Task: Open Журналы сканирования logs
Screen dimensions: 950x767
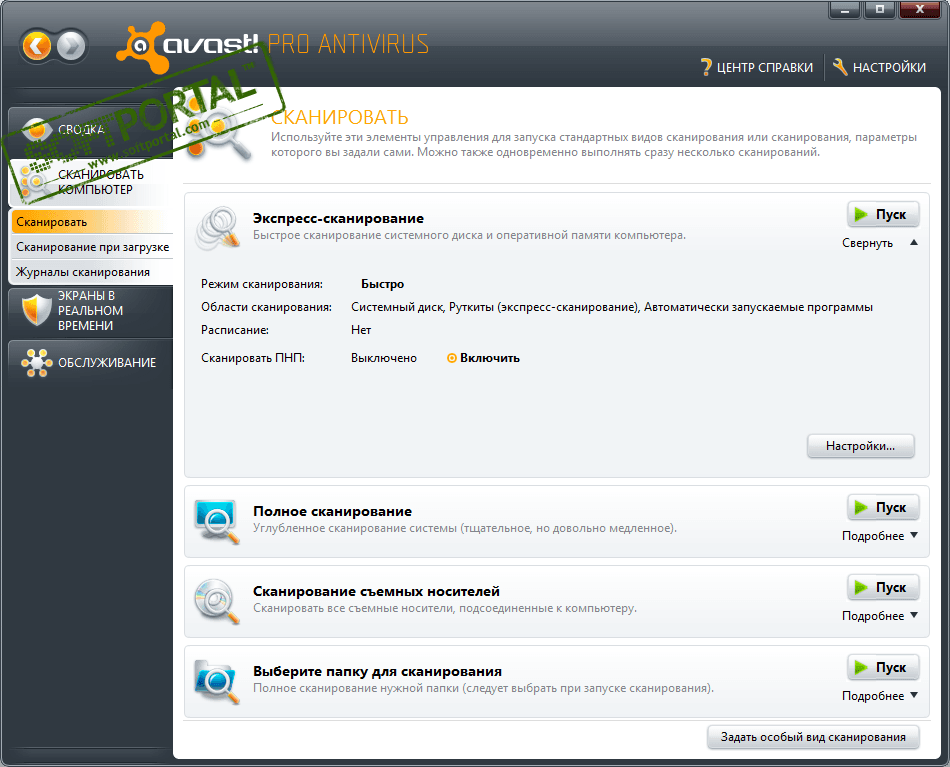Action: pyautogui.click(x=92, y=272)
